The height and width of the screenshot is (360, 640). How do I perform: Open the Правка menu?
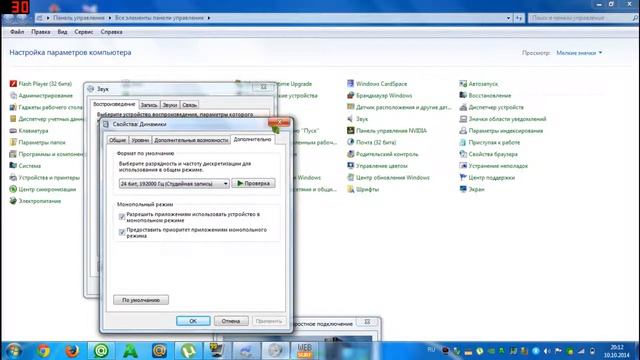pos(41,32)
